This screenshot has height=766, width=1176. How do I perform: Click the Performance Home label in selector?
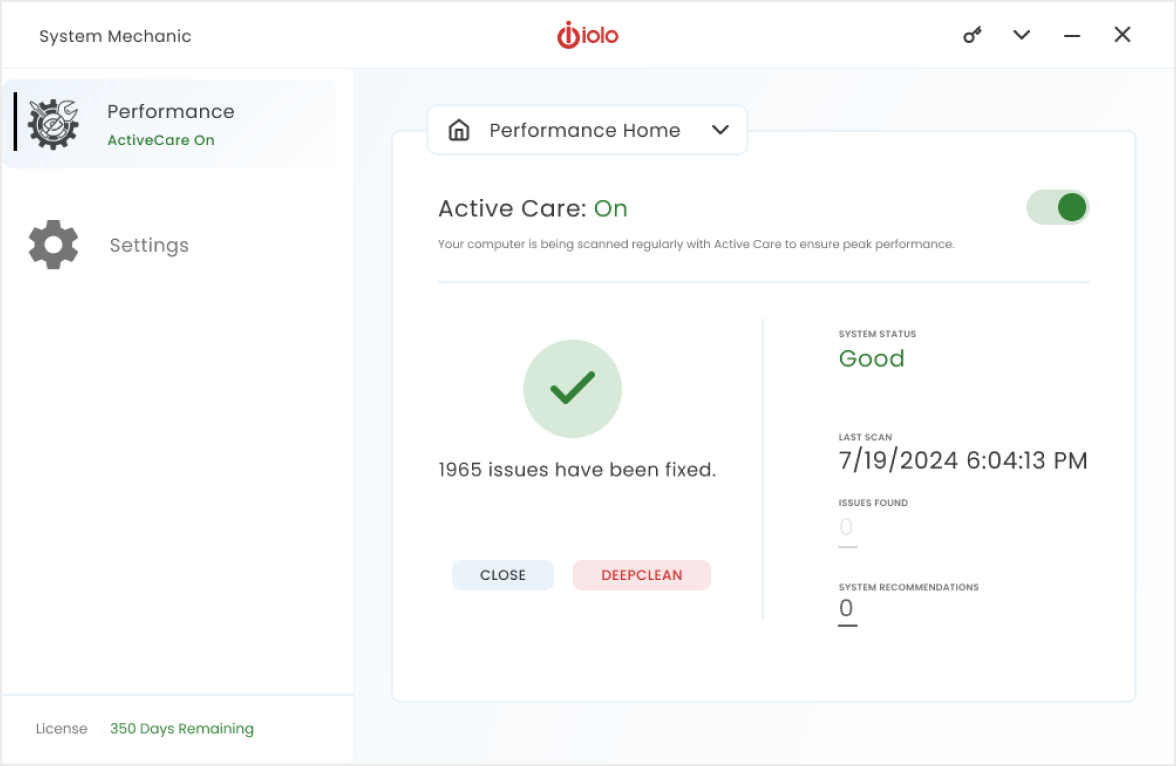pos(584,131)
